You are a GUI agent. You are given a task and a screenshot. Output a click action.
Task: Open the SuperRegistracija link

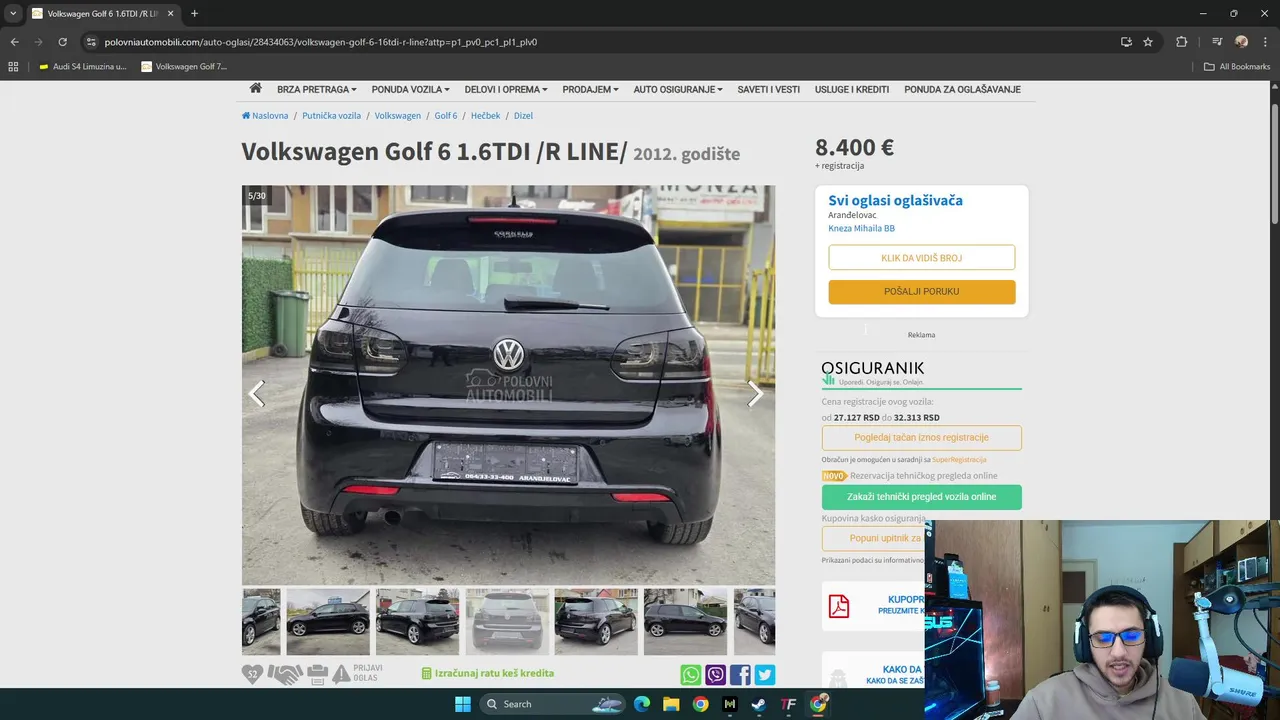coord(959,460)
